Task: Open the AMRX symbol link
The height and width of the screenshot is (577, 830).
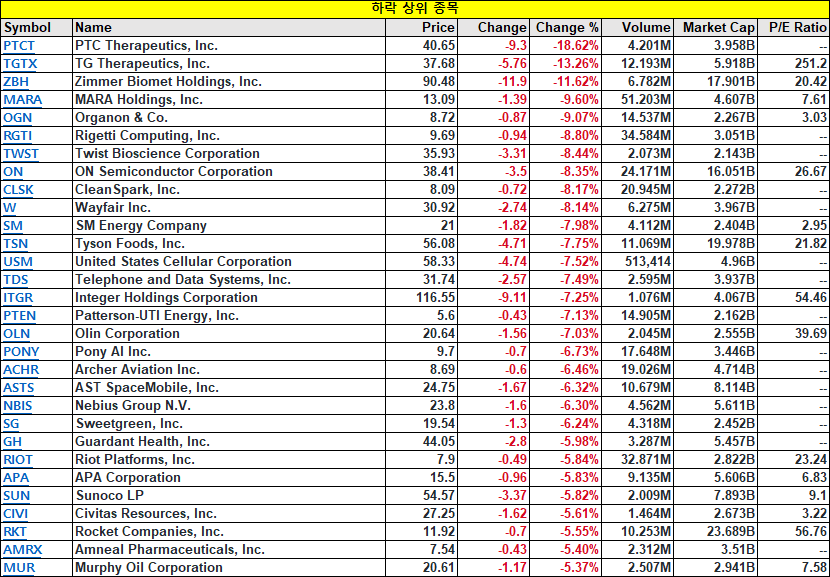Action: [23, 549]
